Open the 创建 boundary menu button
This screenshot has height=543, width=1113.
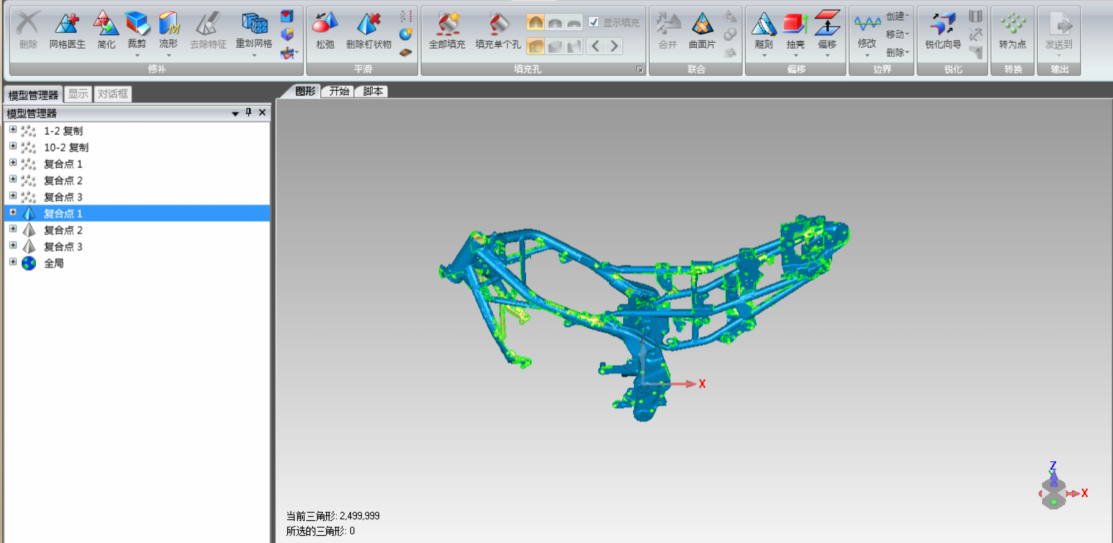pos(897,16)
